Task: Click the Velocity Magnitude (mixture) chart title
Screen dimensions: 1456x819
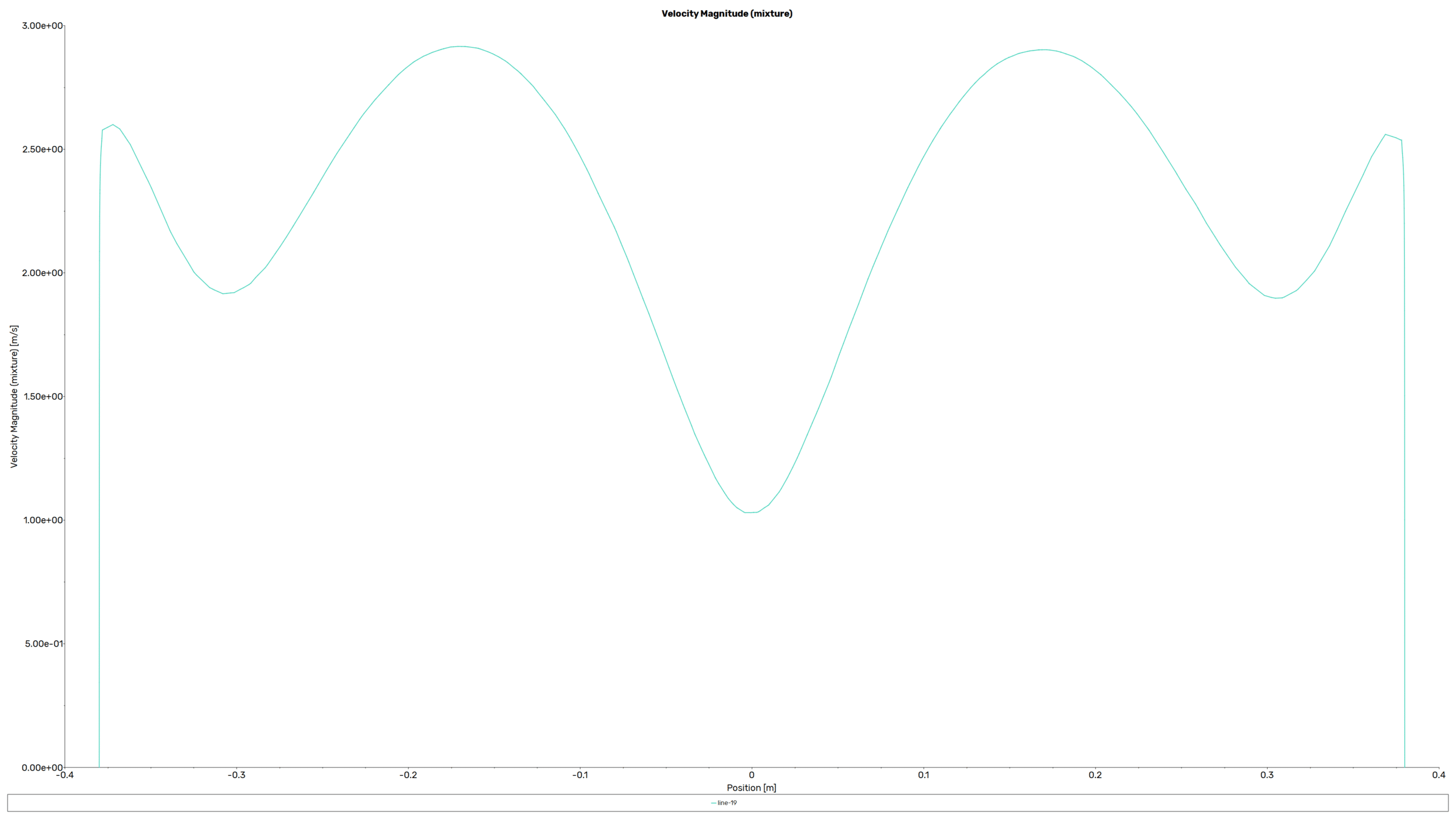Action: point(726,14)
